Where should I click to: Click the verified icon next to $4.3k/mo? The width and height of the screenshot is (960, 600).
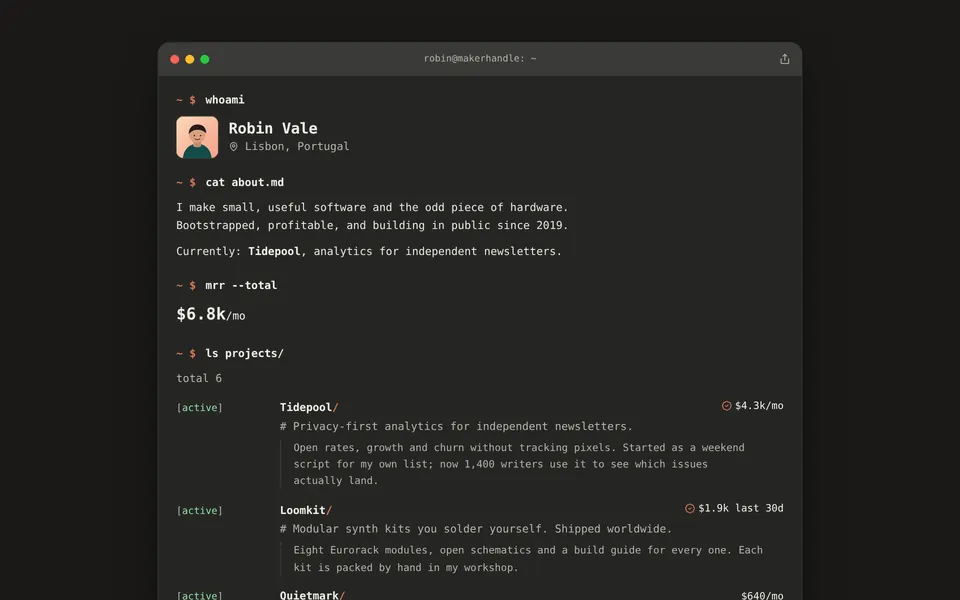coord(726,406)
